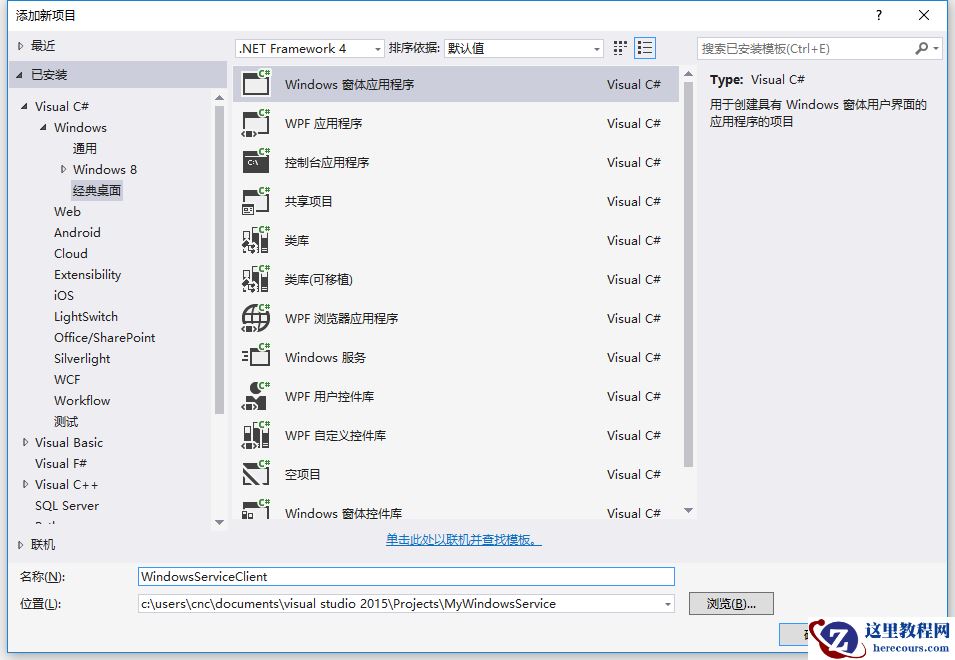Click the 名称 name input field
This screenshot has height=660, width=955.
[x=406, y=577]
